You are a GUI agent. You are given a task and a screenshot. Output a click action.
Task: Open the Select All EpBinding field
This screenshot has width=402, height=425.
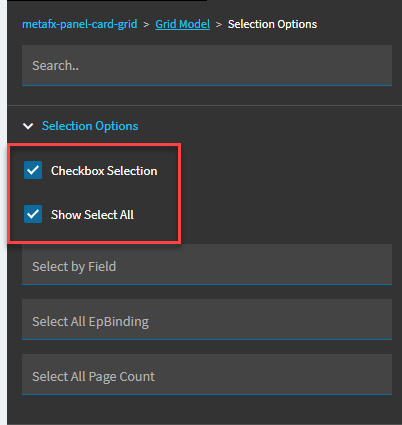[x=207, y=320]
